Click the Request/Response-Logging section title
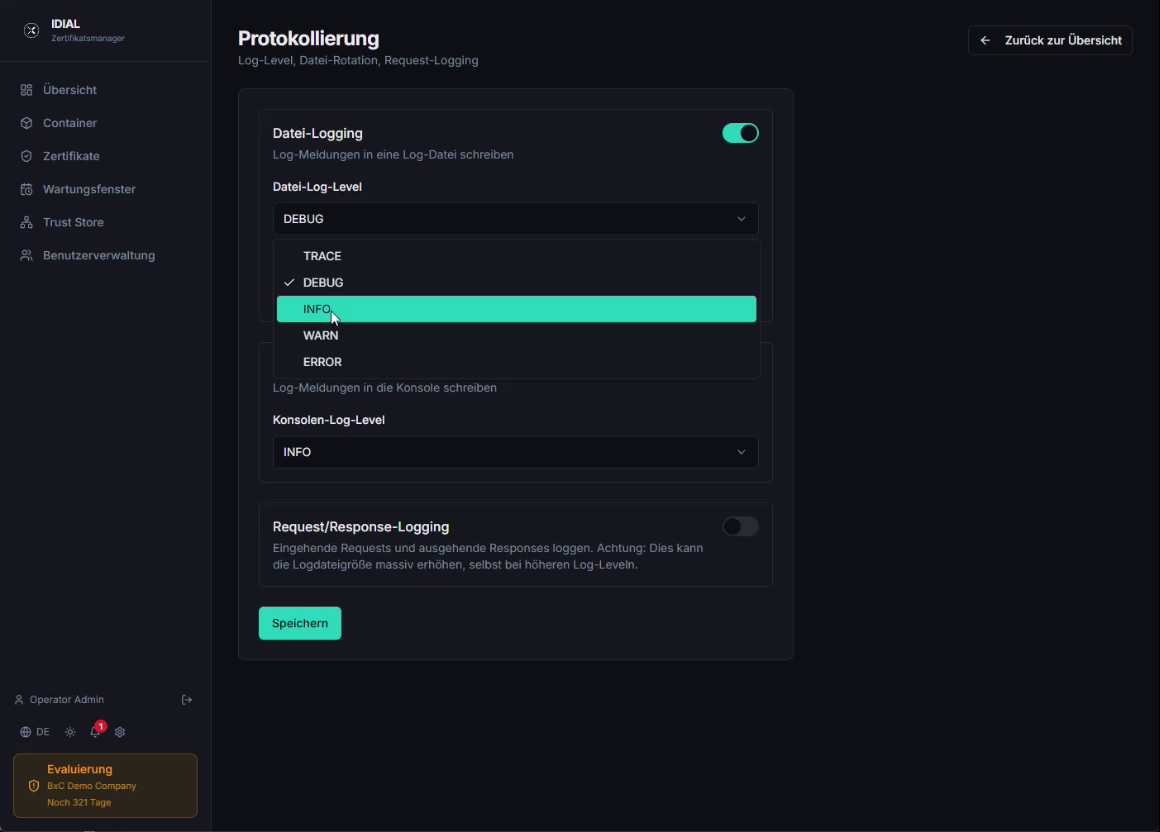 click(361, 527)
